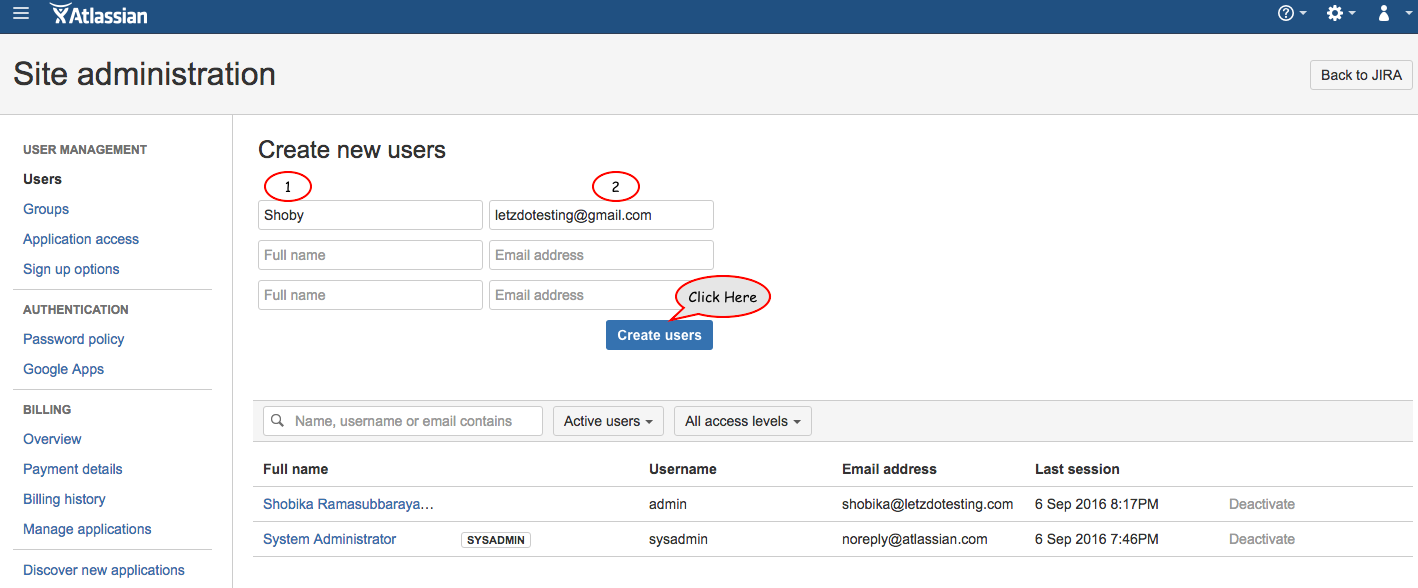Focus the second Full name field
The width and height of the screenshot is (1418, 588).
[x=370, y=255]
